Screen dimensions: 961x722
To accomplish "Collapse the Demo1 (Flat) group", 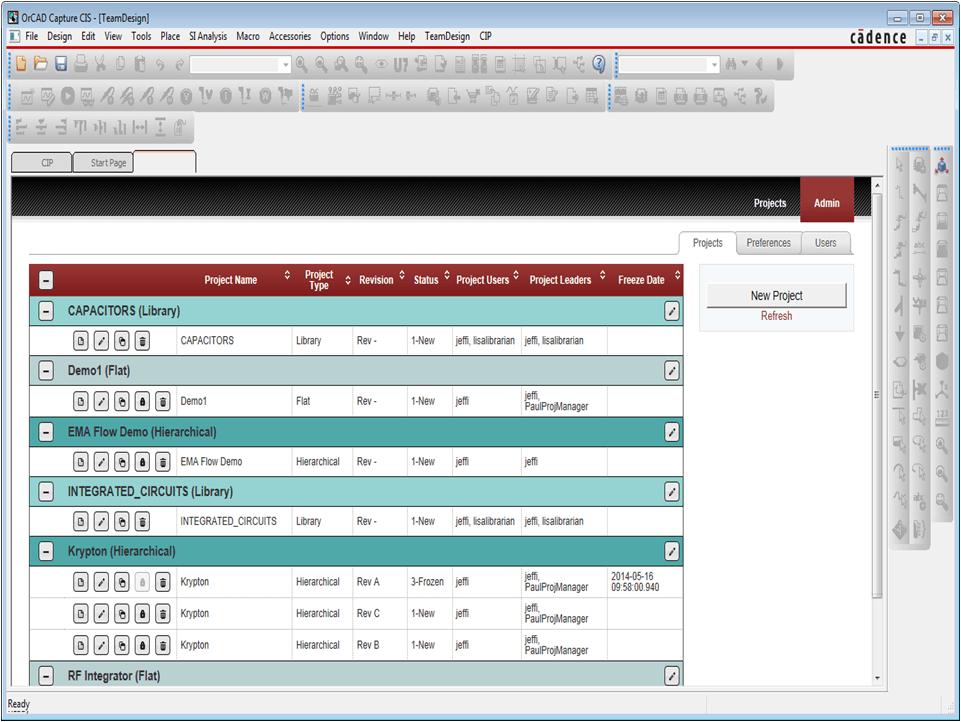I will (46, 372).
